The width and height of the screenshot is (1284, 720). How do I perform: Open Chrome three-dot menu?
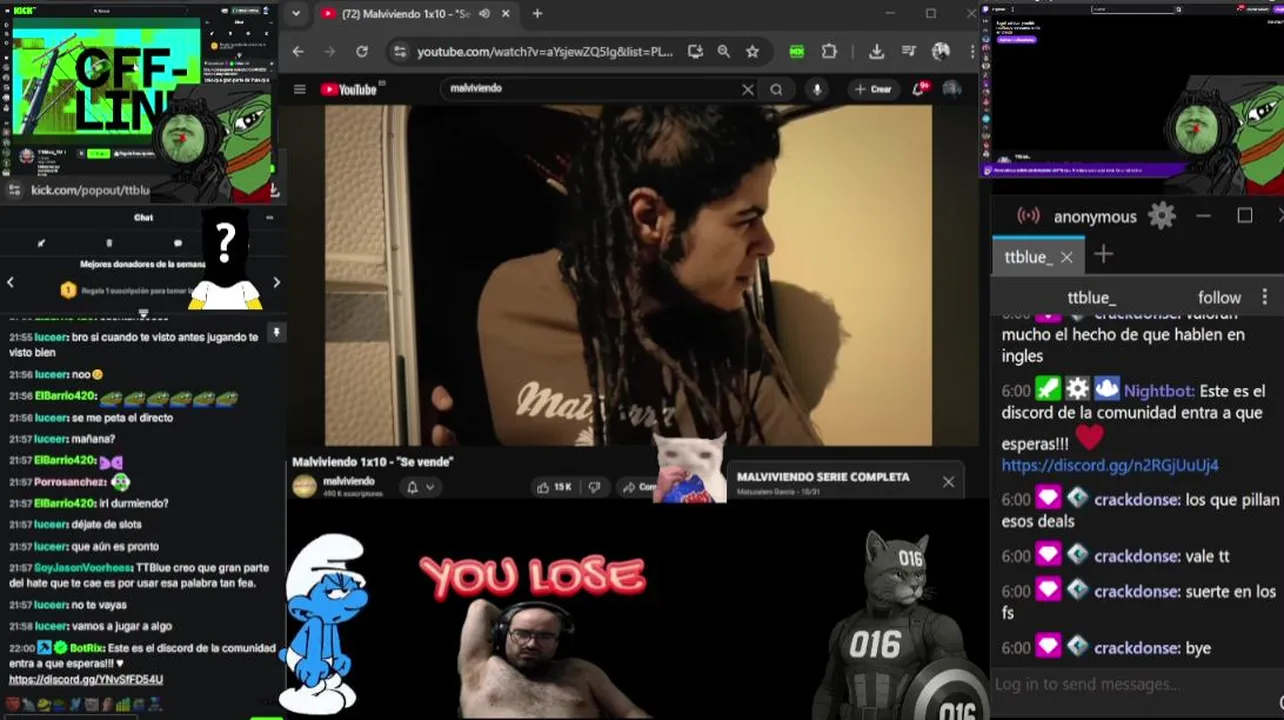click(972, 51)
